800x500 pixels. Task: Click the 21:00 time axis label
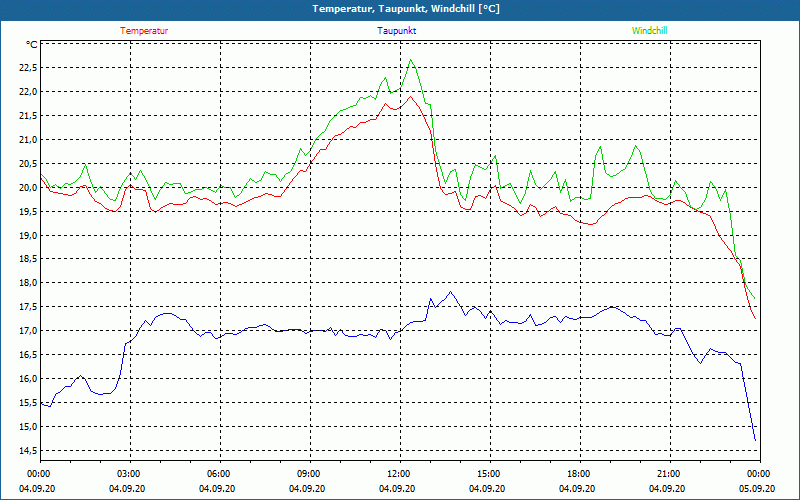tap(670, 474)
